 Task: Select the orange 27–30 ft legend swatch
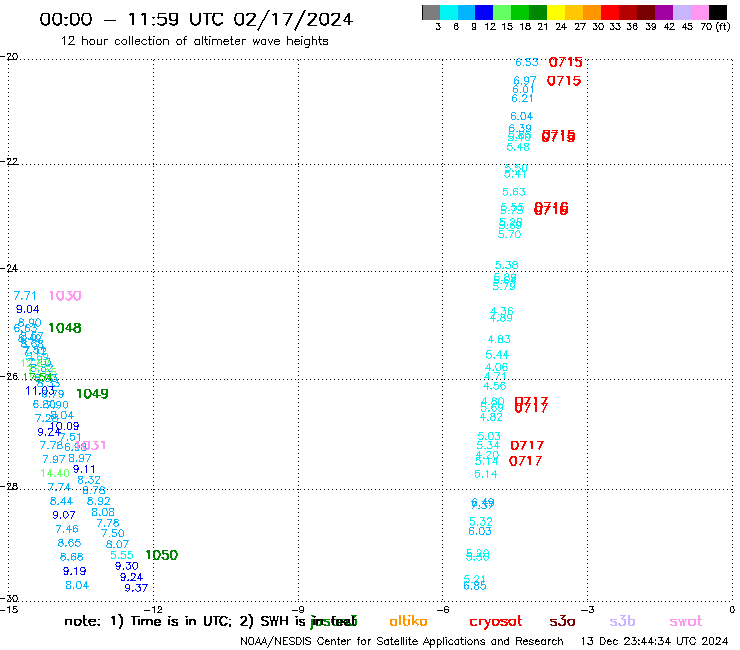tap(592, 12)
